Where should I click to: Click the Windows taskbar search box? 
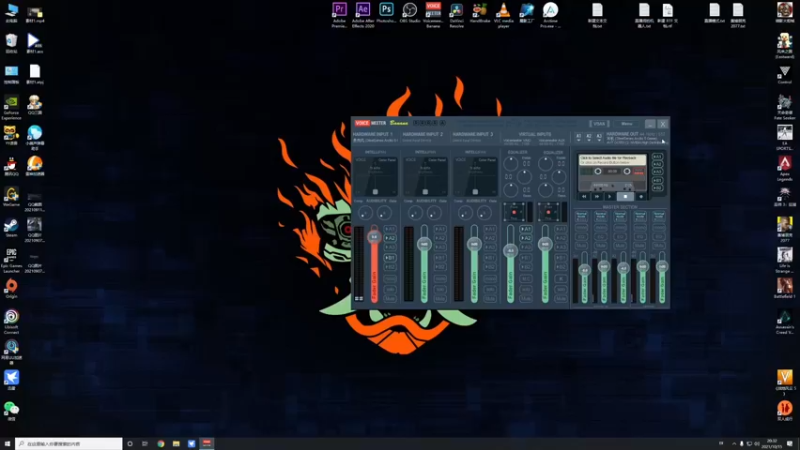pos(69,443)
